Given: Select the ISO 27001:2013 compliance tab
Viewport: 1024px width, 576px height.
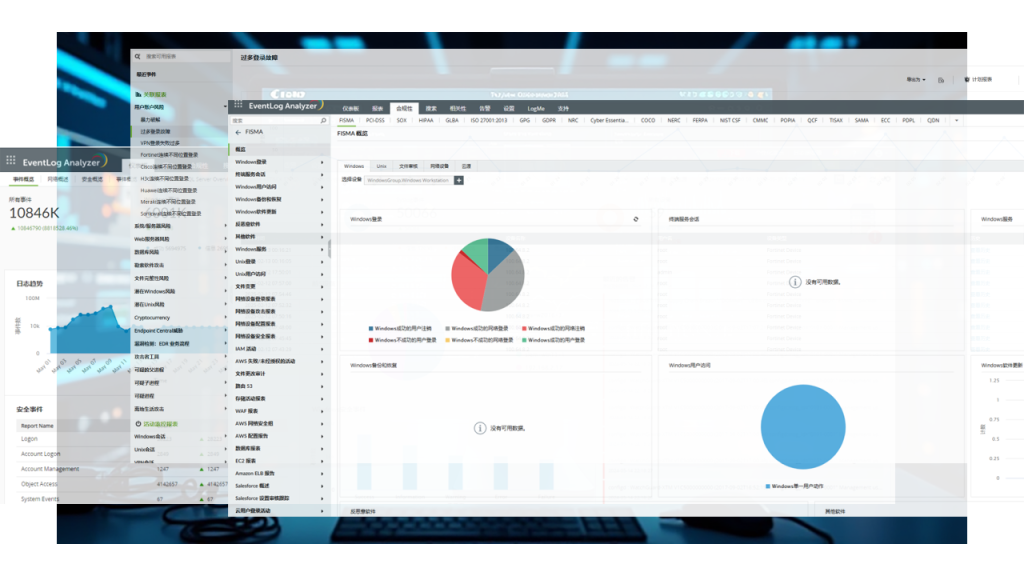Looking at the screenshot, I should tap(488, 121).
